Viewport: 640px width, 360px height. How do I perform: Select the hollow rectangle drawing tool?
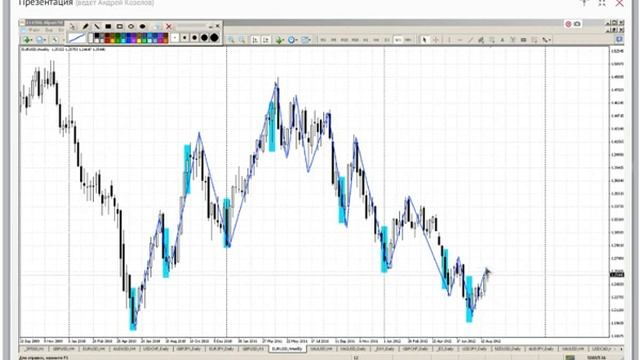pyautogui.click(x=120, y=26)
